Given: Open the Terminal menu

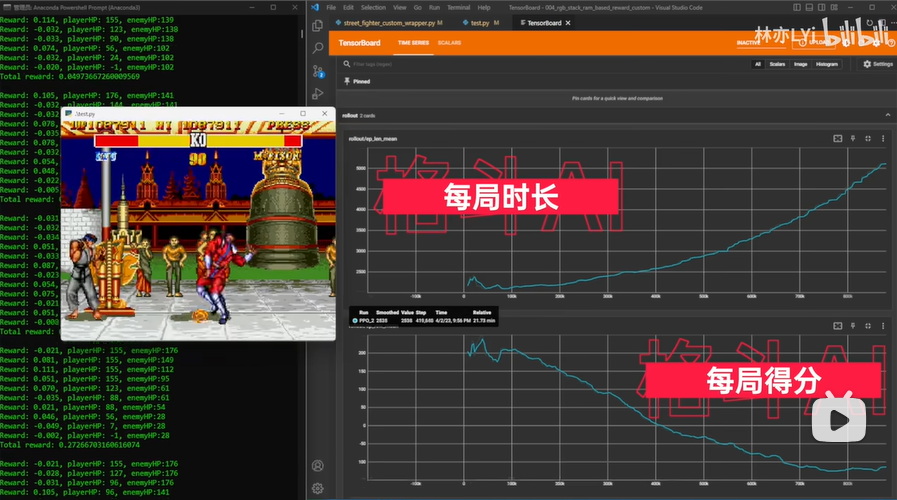Looking at the screenshot, I should (458, 7).
